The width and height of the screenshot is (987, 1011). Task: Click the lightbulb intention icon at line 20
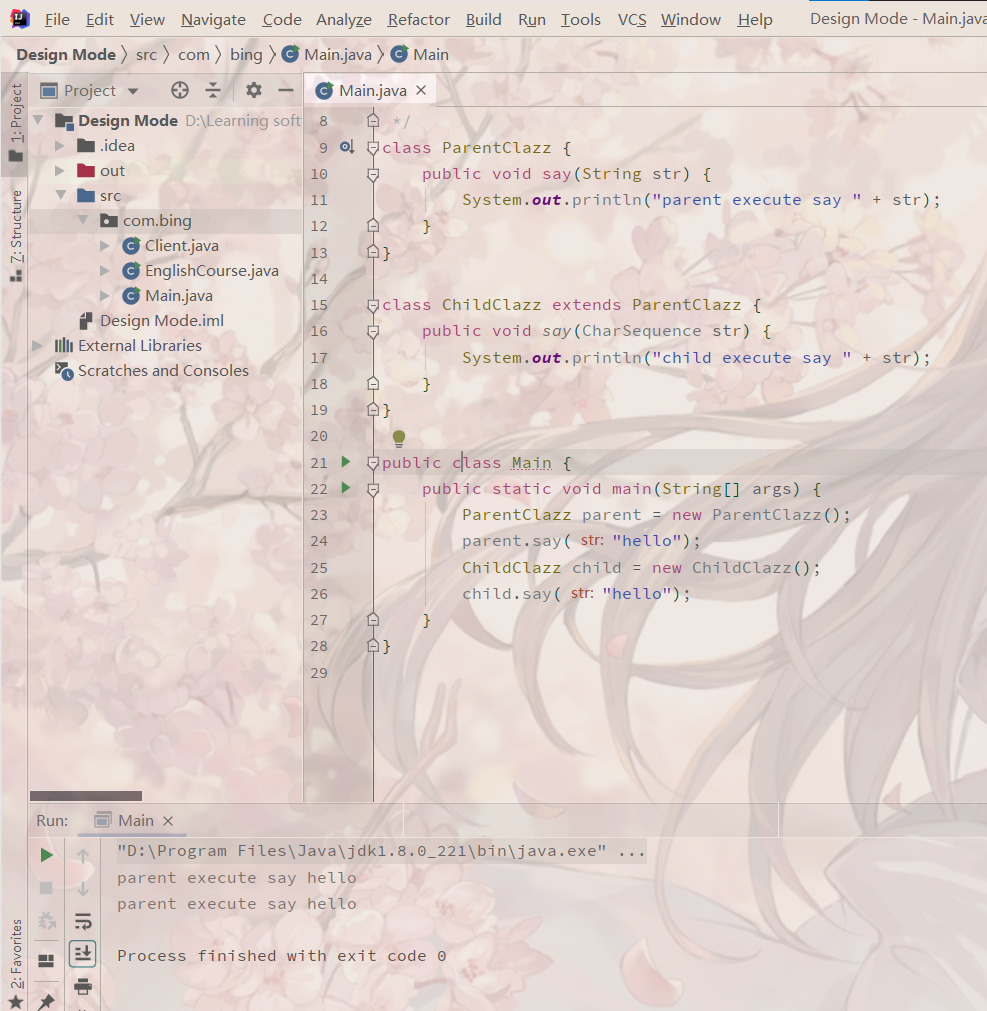coord(399,438)
